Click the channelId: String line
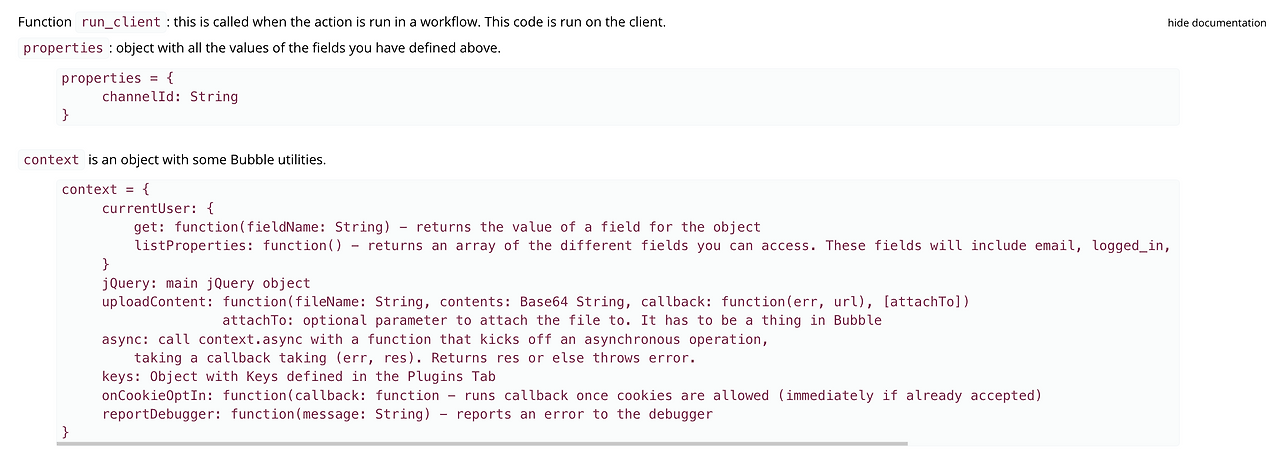The image size is (1280, 461). point(169,97)
